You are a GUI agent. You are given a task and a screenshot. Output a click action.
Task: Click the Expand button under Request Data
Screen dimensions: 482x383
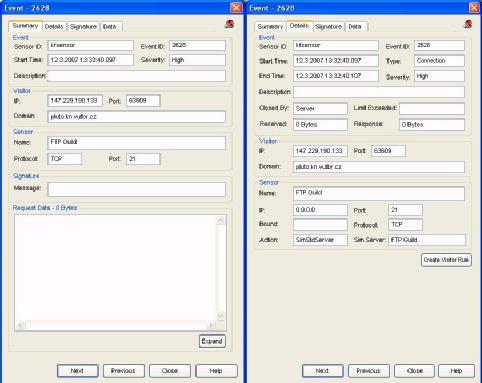point(212,341)
